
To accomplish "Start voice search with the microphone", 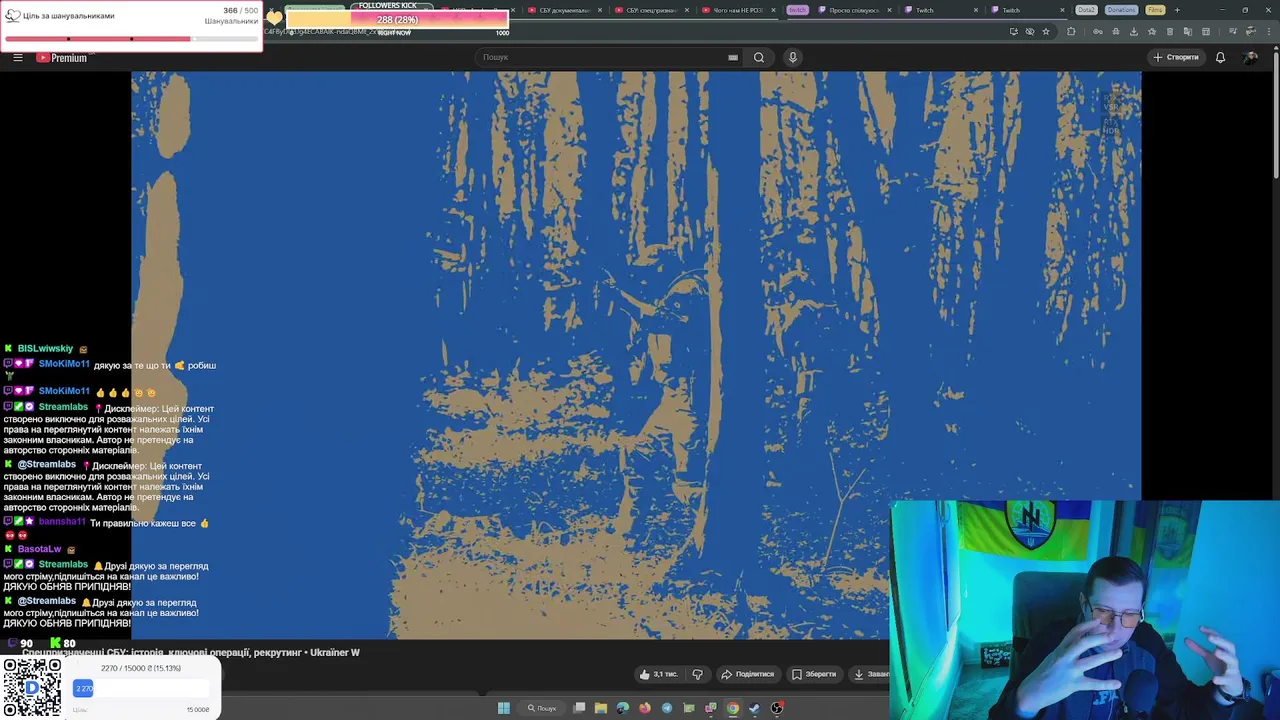I will coord(793,57).
